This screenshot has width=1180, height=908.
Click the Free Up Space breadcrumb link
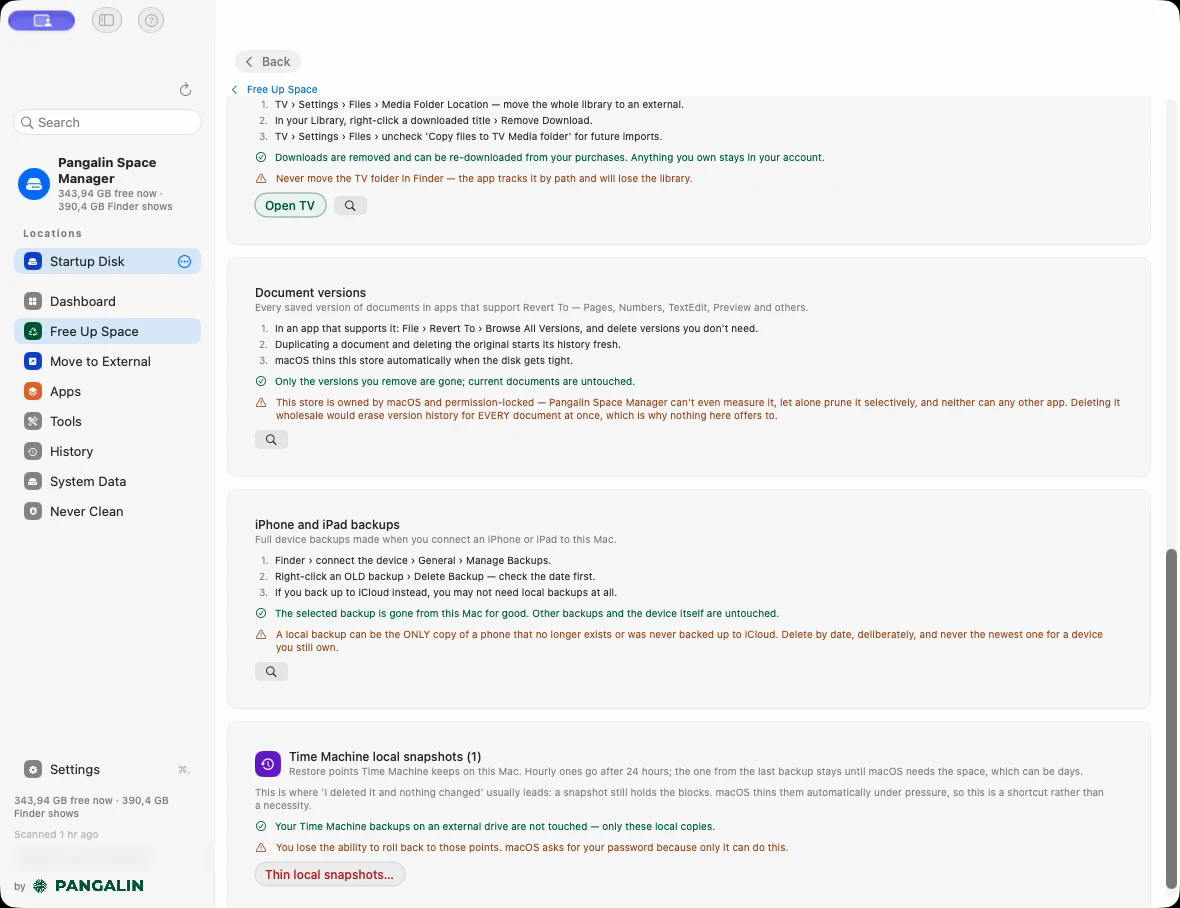(x=282, y=90)
